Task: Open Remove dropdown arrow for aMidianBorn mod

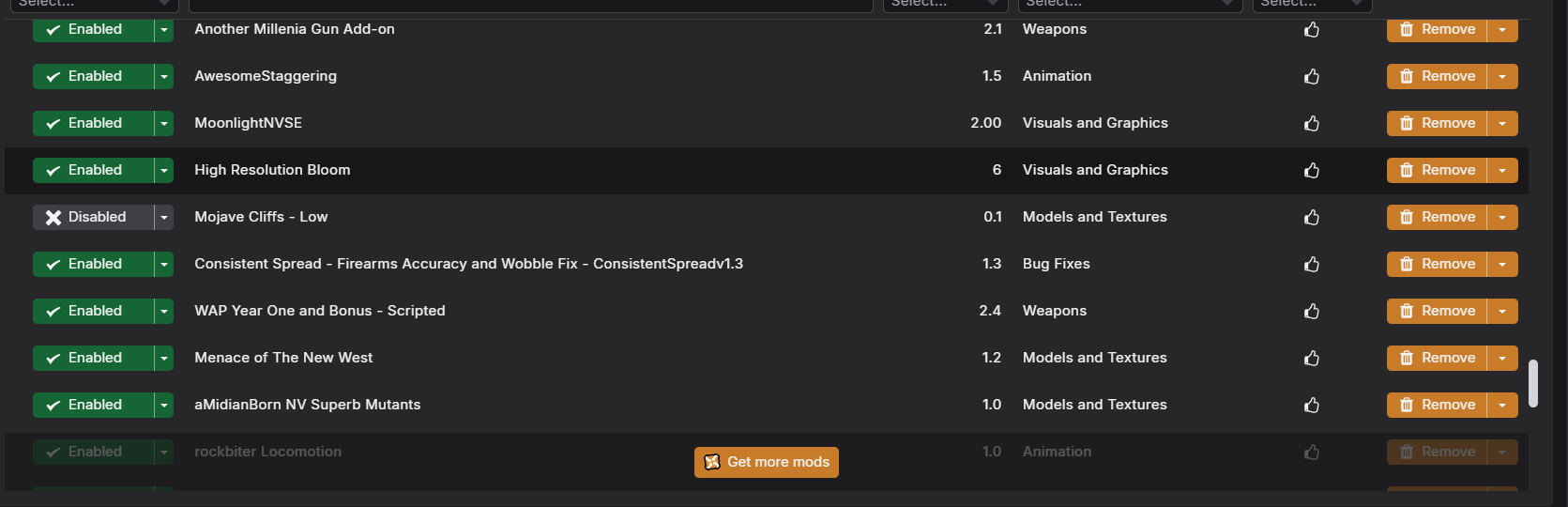Action: coord(1502,405)
